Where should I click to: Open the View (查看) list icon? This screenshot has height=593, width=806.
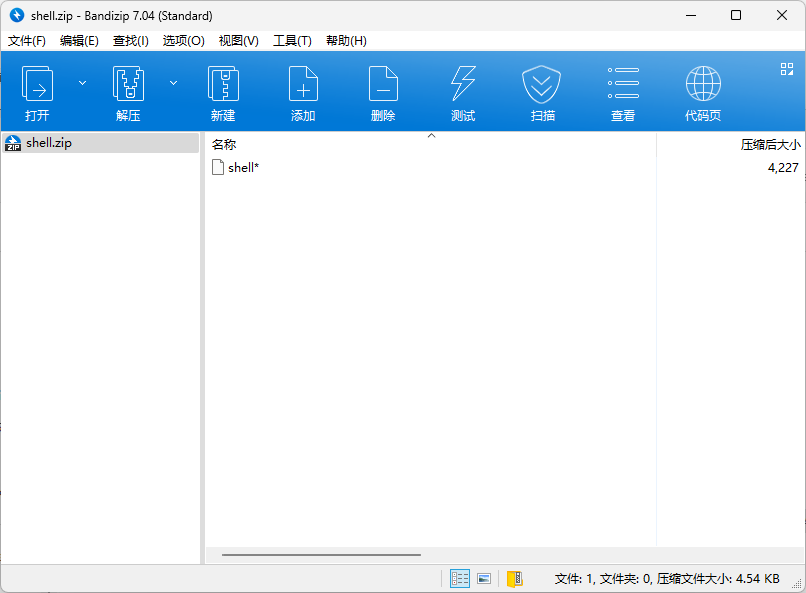[623, 92]
